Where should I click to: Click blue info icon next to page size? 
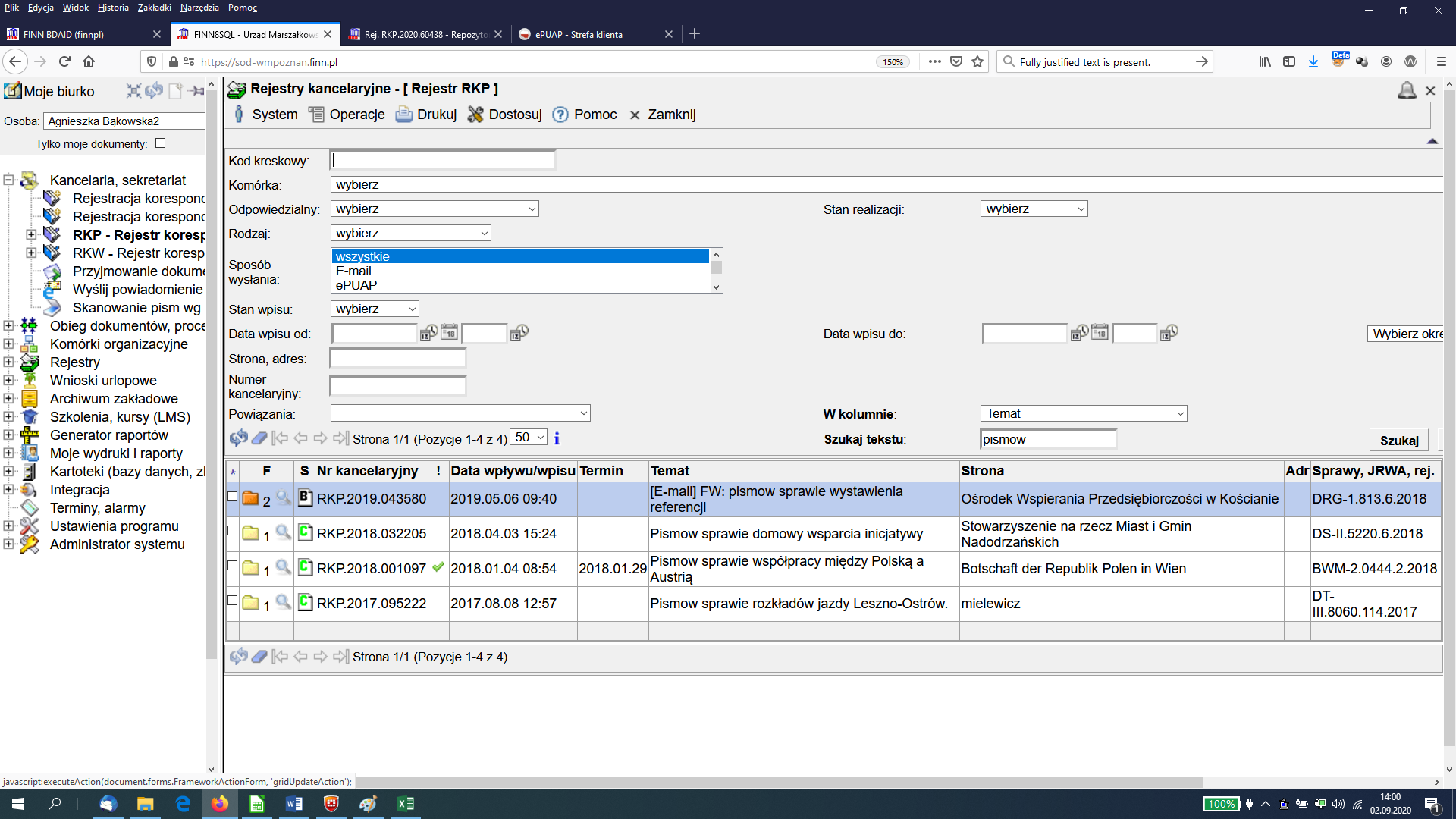(x=557, y=438)
